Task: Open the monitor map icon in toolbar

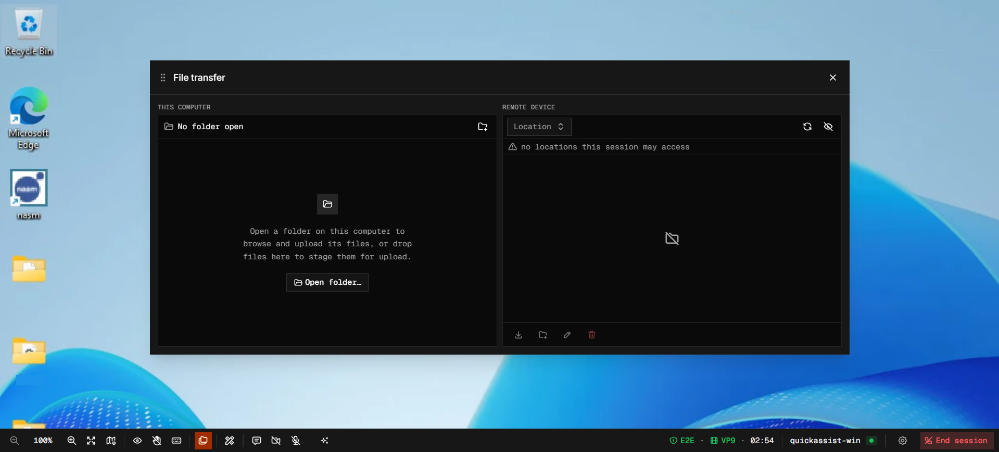Action: click(x=111, y=441)
